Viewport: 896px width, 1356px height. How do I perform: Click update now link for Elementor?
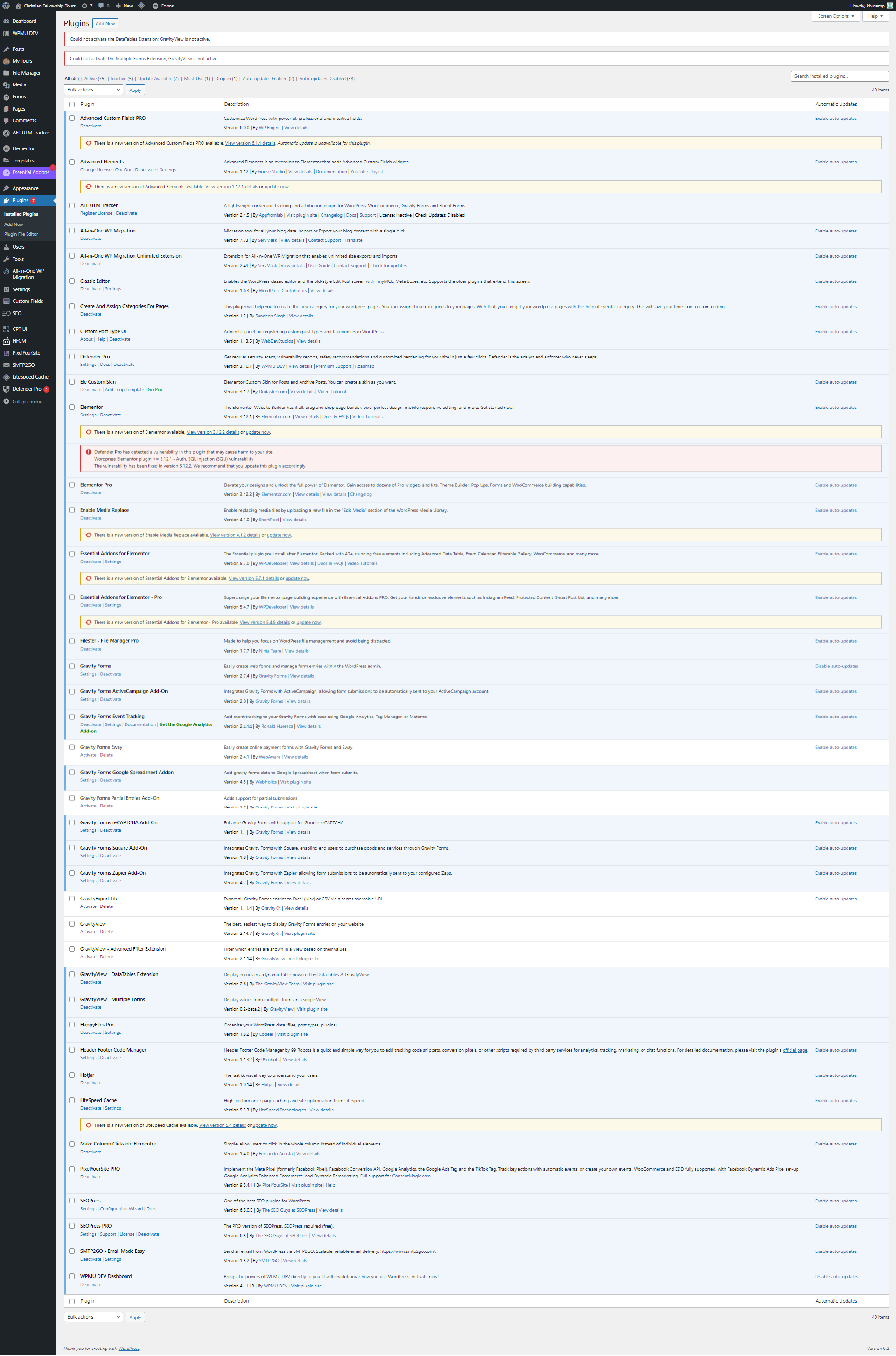click(x=258, y=433)
